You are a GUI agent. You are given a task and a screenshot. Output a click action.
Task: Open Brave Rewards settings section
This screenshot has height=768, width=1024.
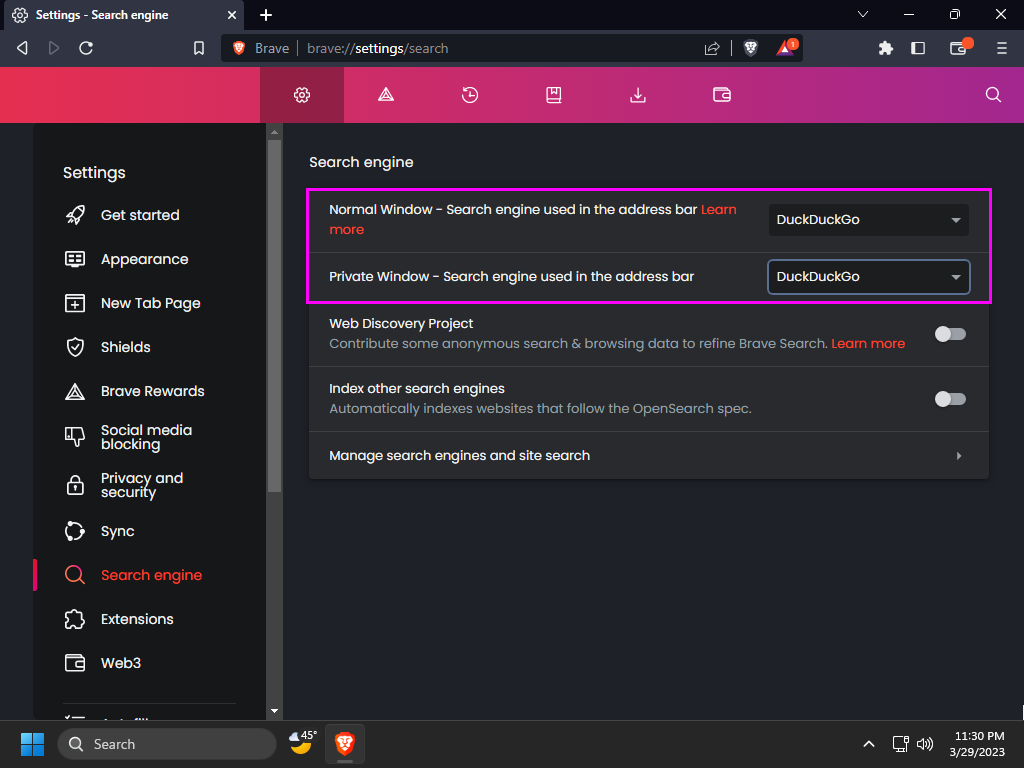point(135,391)
